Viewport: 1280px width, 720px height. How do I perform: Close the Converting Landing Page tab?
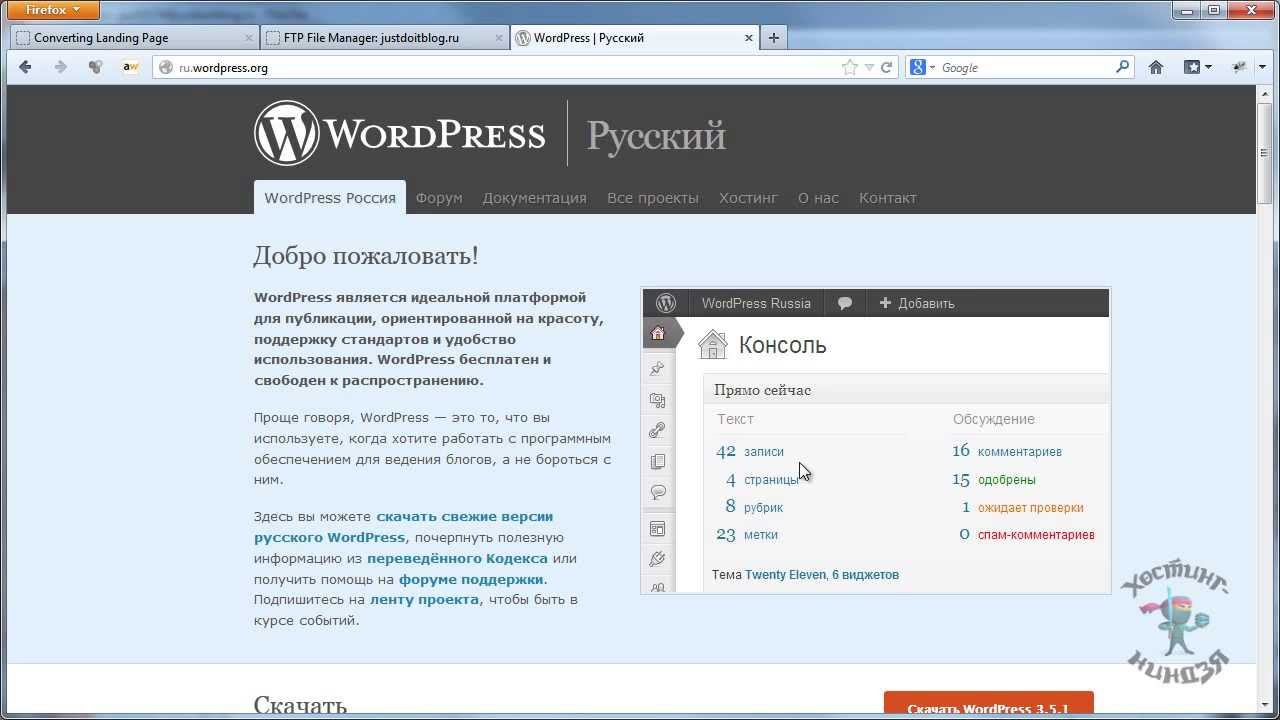point(249,38)
